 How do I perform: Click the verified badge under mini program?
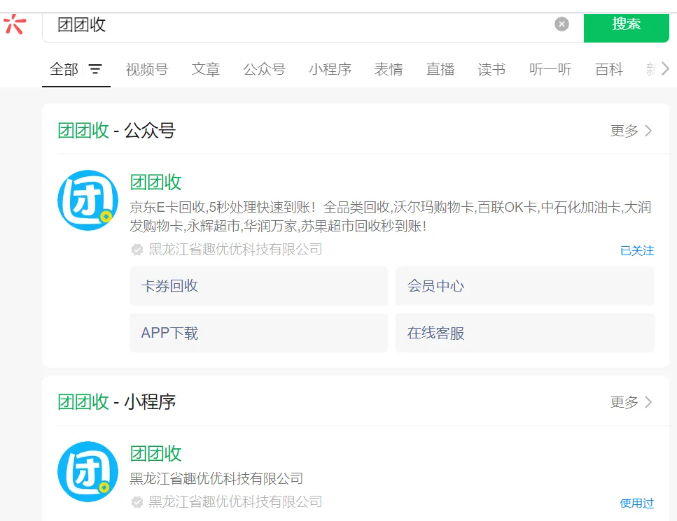137,502
